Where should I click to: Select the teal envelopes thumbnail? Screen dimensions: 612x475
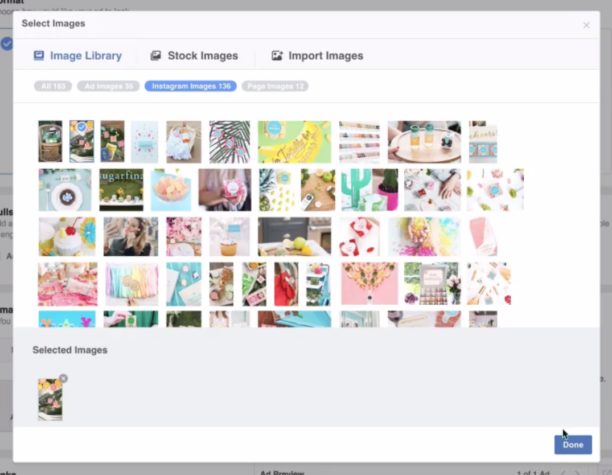click(x=184, y=284)
